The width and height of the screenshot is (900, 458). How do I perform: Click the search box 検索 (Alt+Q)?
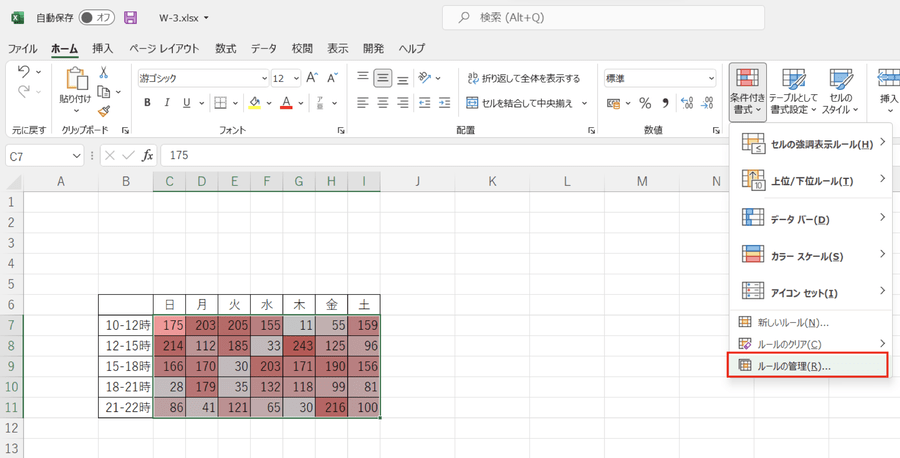(603, 18)
